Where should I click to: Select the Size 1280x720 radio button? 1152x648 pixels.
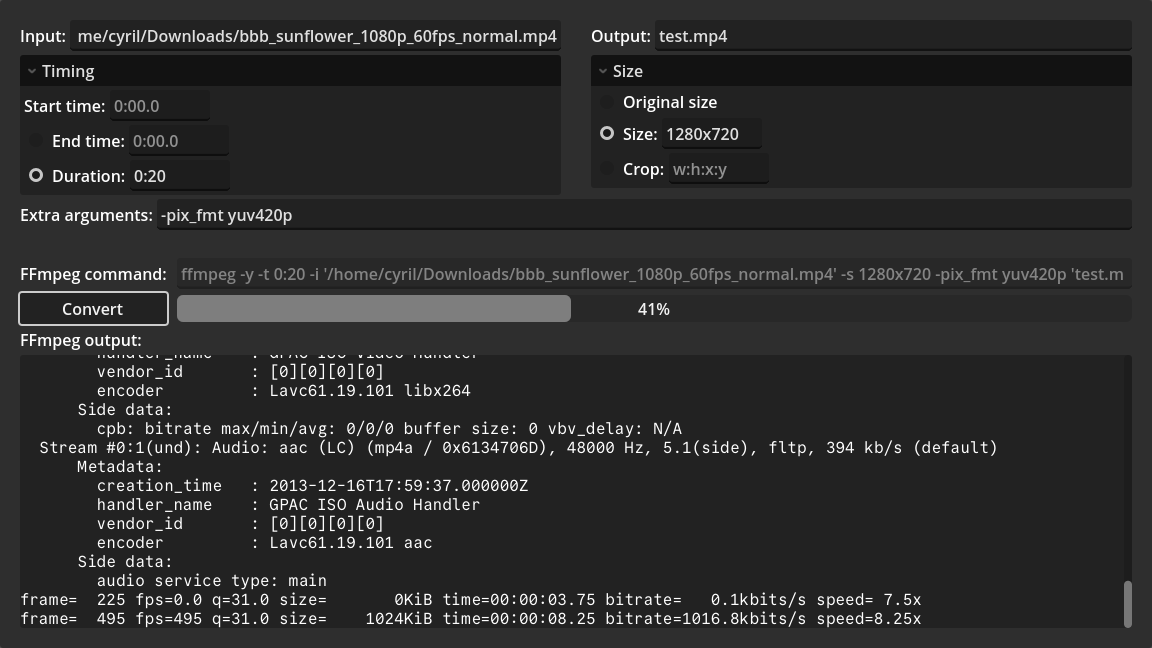pyautogui.click(x=607, y=133)
